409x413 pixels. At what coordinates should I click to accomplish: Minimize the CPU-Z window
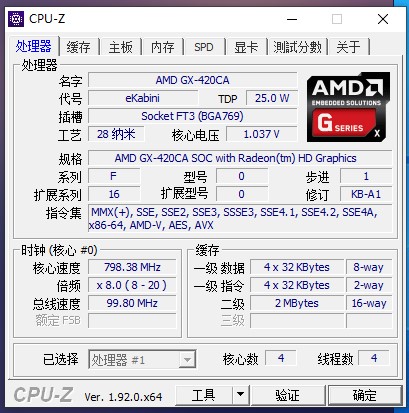pyautogui.click(x=292, y=19)
